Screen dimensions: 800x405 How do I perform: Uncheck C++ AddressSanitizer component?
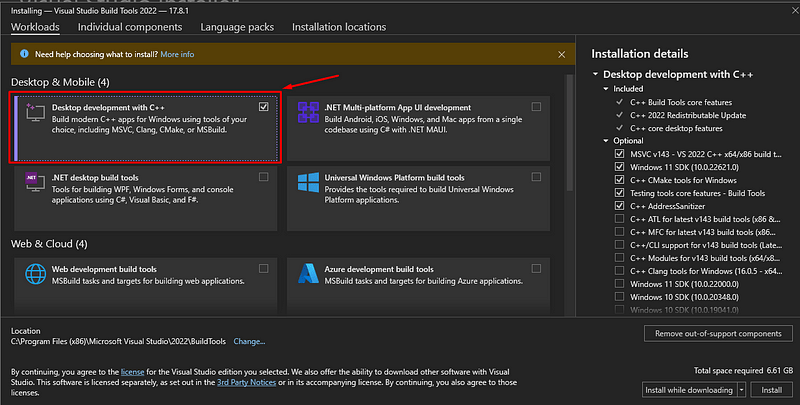point(619,206)
